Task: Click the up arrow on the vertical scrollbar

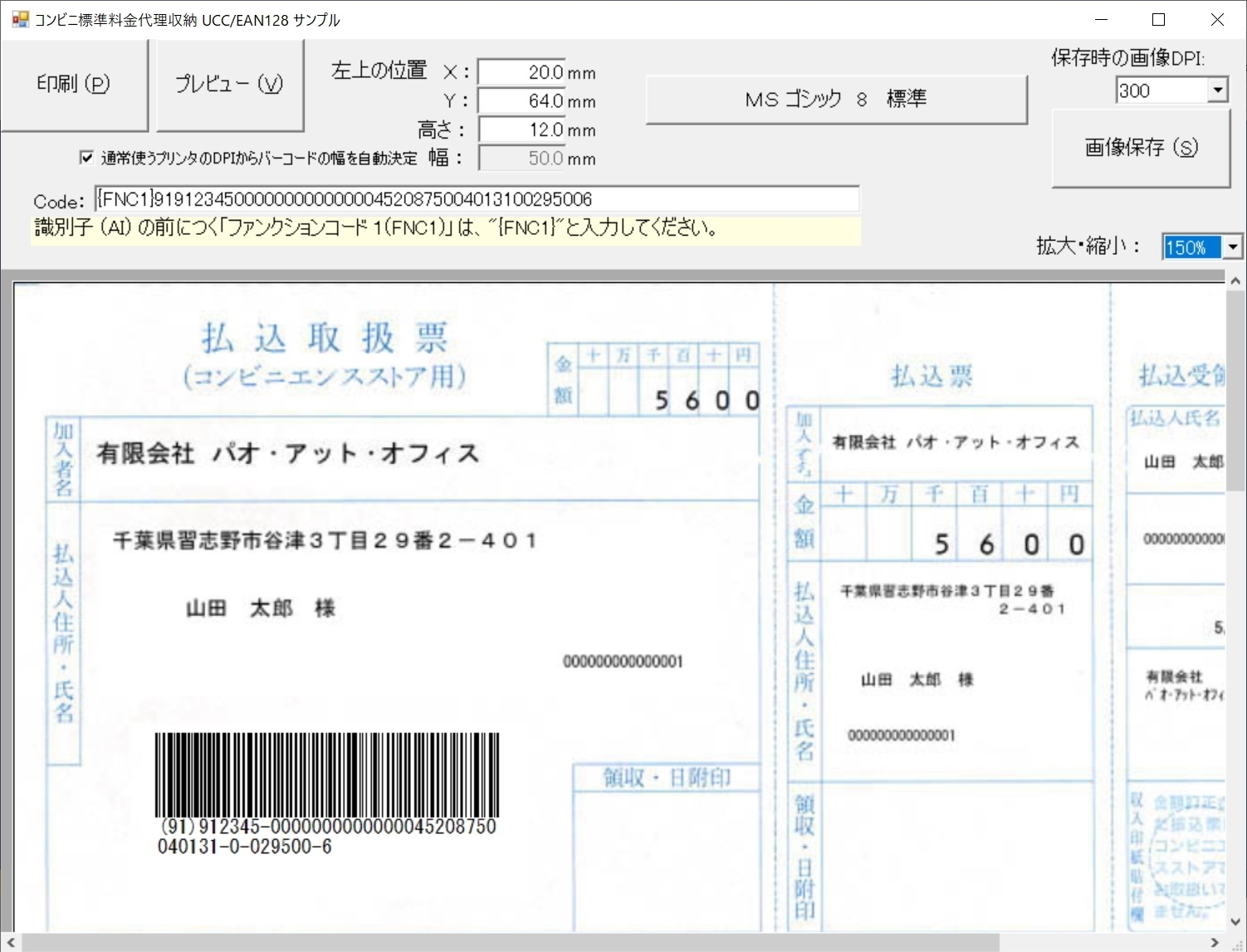Action: (x=1234, y=282)
